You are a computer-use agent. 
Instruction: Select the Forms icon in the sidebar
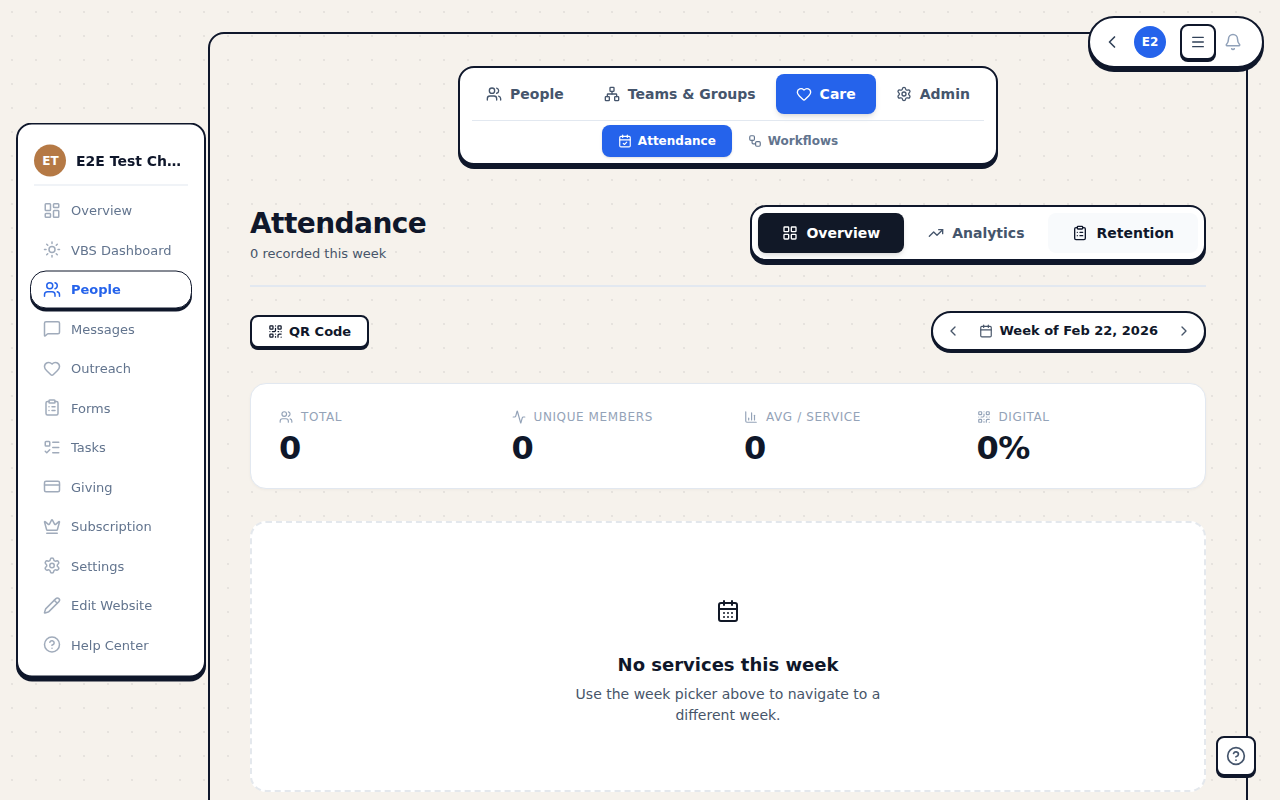coord(51,408)
